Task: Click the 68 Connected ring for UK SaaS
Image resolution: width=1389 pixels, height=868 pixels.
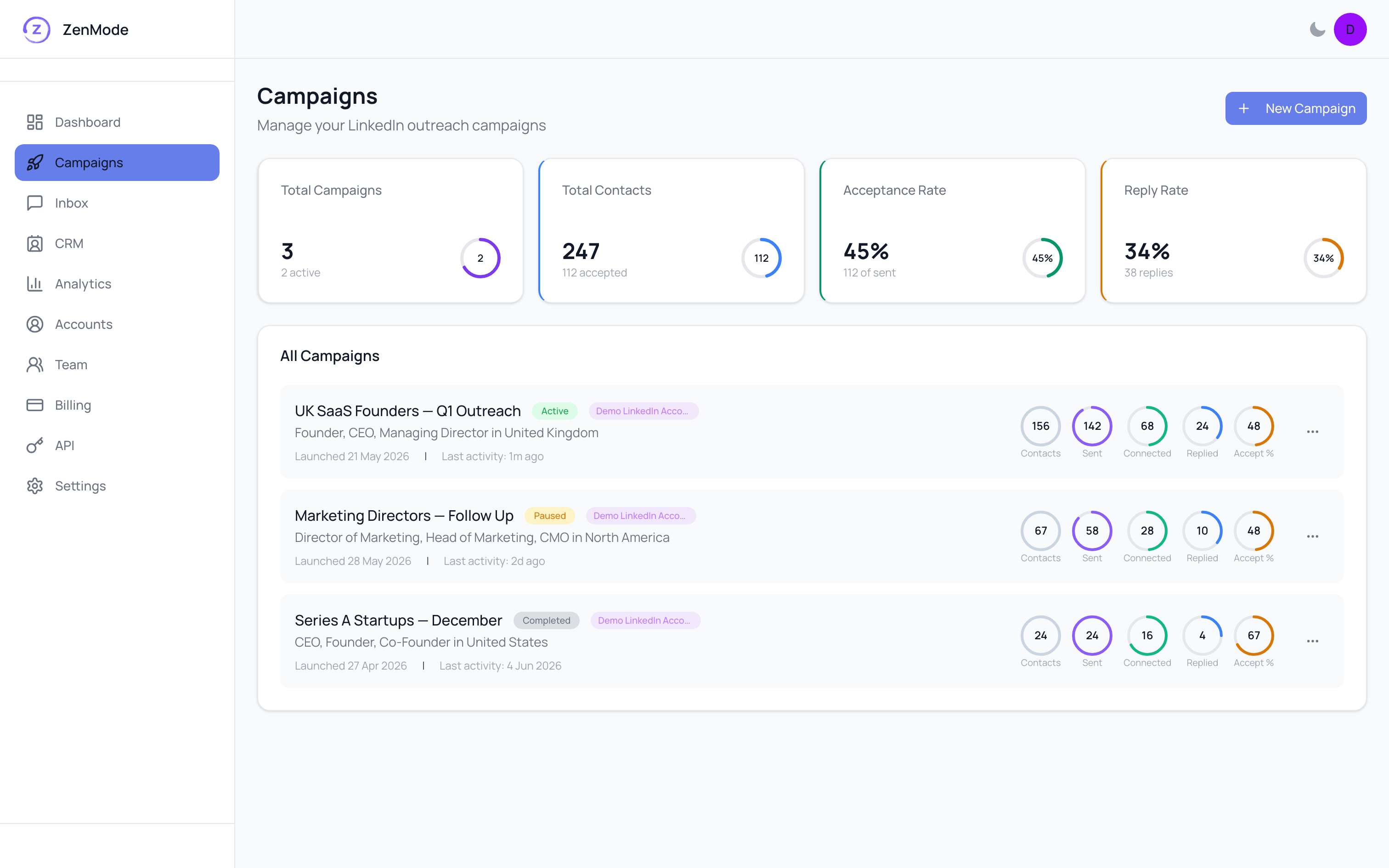Action: click(x=1147, y=426)
